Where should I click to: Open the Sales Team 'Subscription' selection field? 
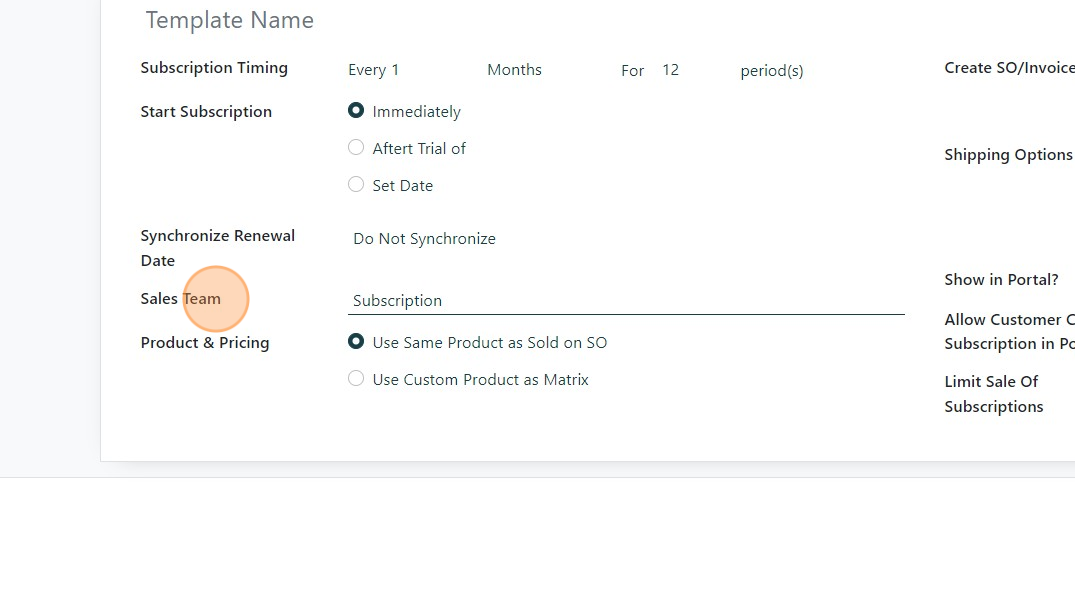click(625, 301)
